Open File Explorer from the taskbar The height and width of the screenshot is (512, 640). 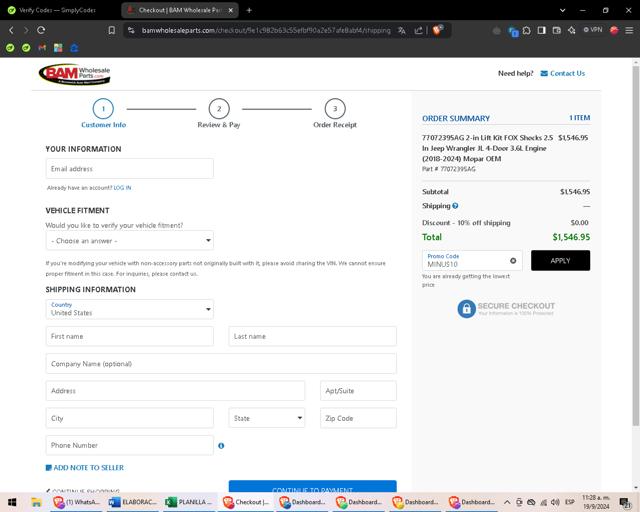pyautogui.click(x=36, y=502)
